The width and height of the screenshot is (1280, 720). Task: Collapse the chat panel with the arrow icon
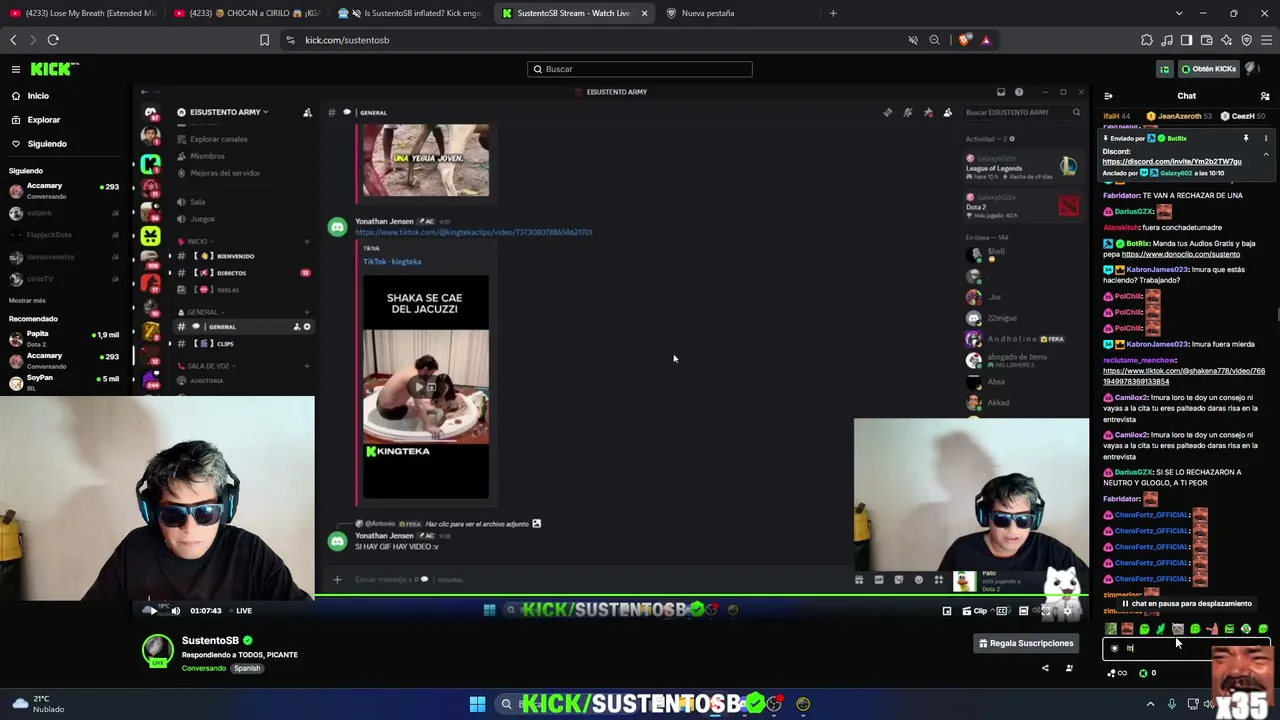pos(1108,96)
